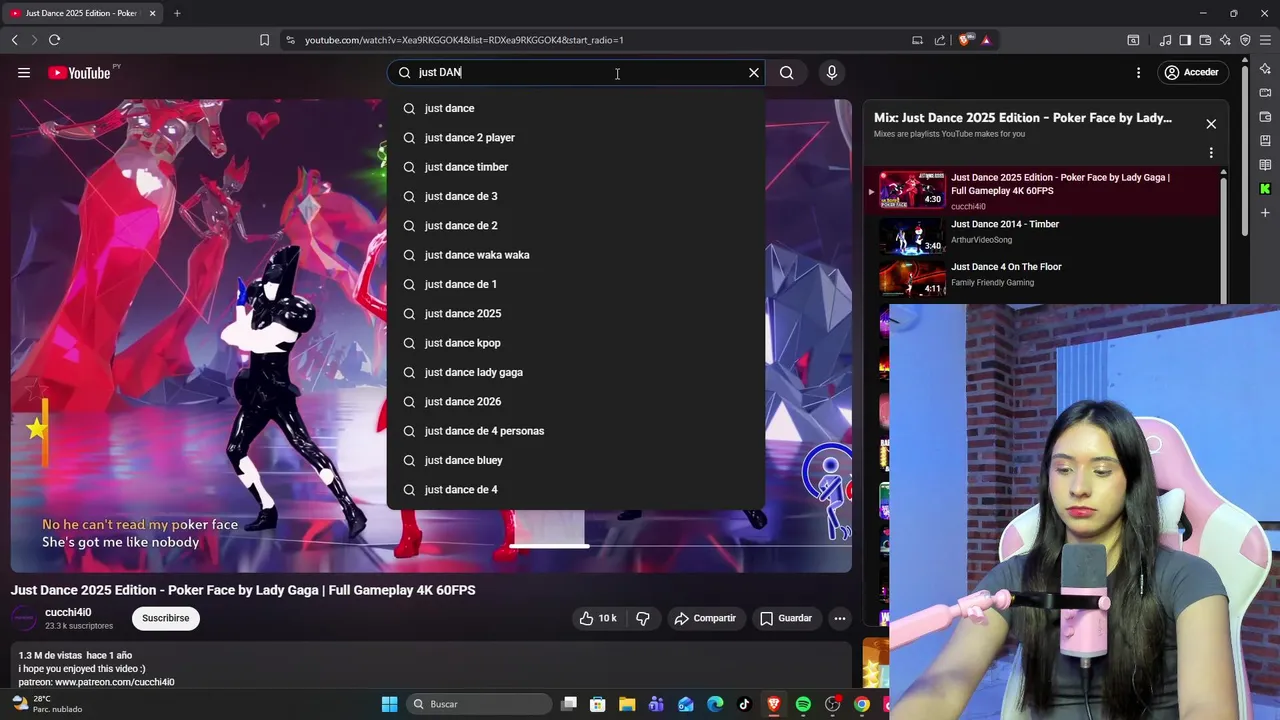The height and width of the screenshot is (720, 1280).
Task: Open the weather widget showing 28°C
Action: [46, 704]
